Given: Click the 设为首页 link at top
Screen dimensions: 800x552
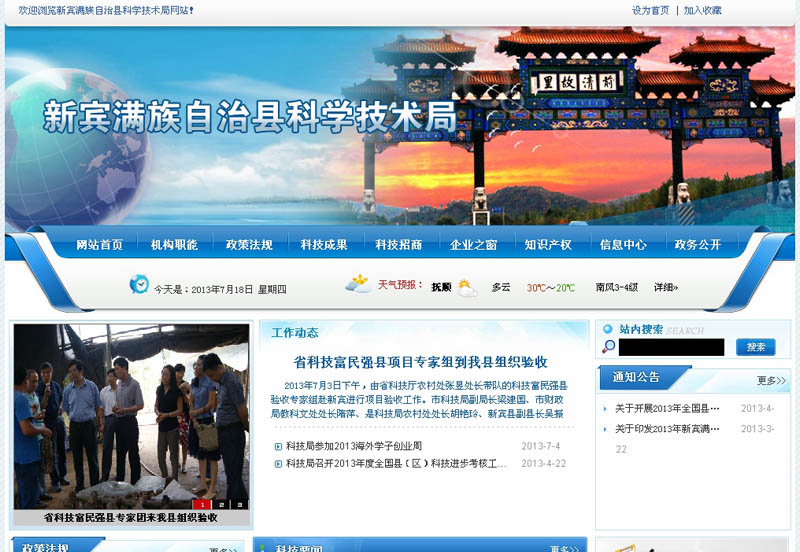Looking at the screenshot, I should (x=651, y=11).
